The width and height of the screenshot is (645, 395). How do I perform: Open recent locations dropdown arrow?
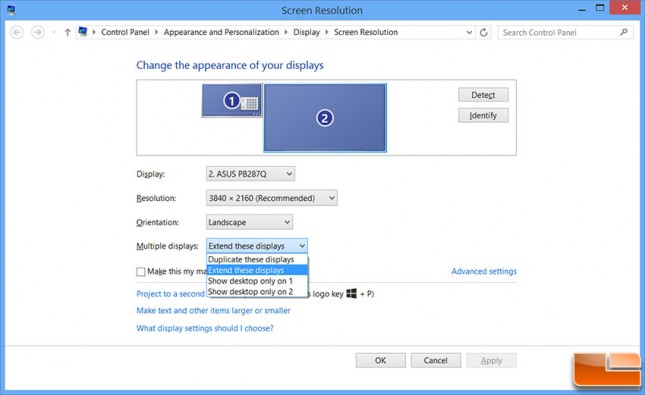(53, 32)
